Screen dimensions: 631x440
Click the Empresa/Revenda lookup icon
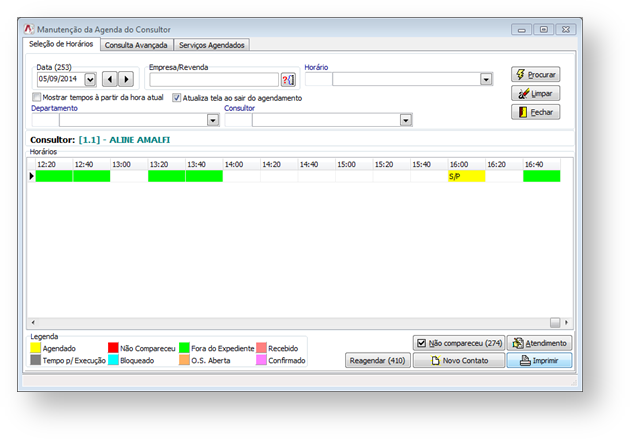(x=288, y=79)
